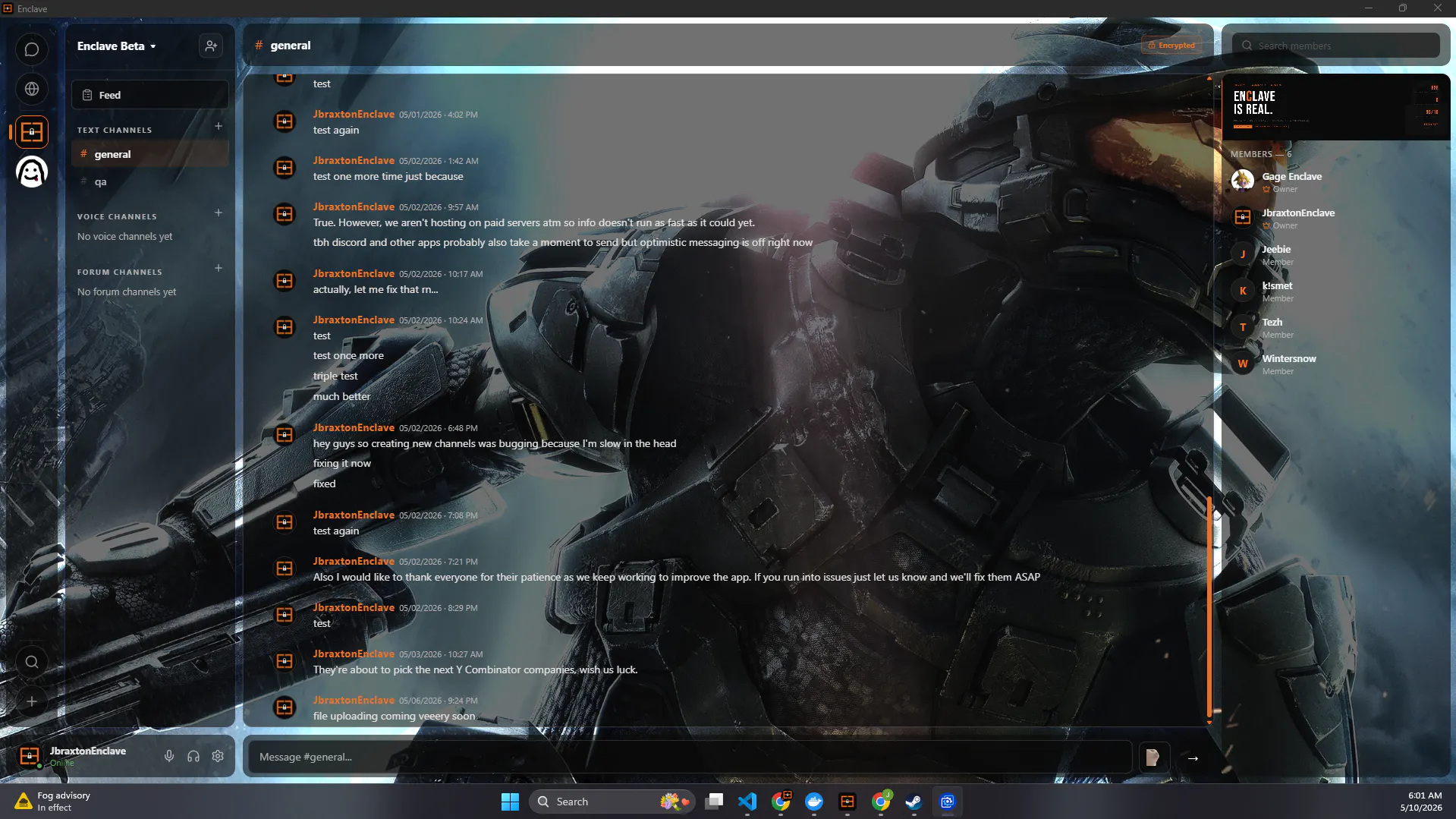
Task: Open Visual Studio Code from taskbar
Action: click(x=747, y=802)
